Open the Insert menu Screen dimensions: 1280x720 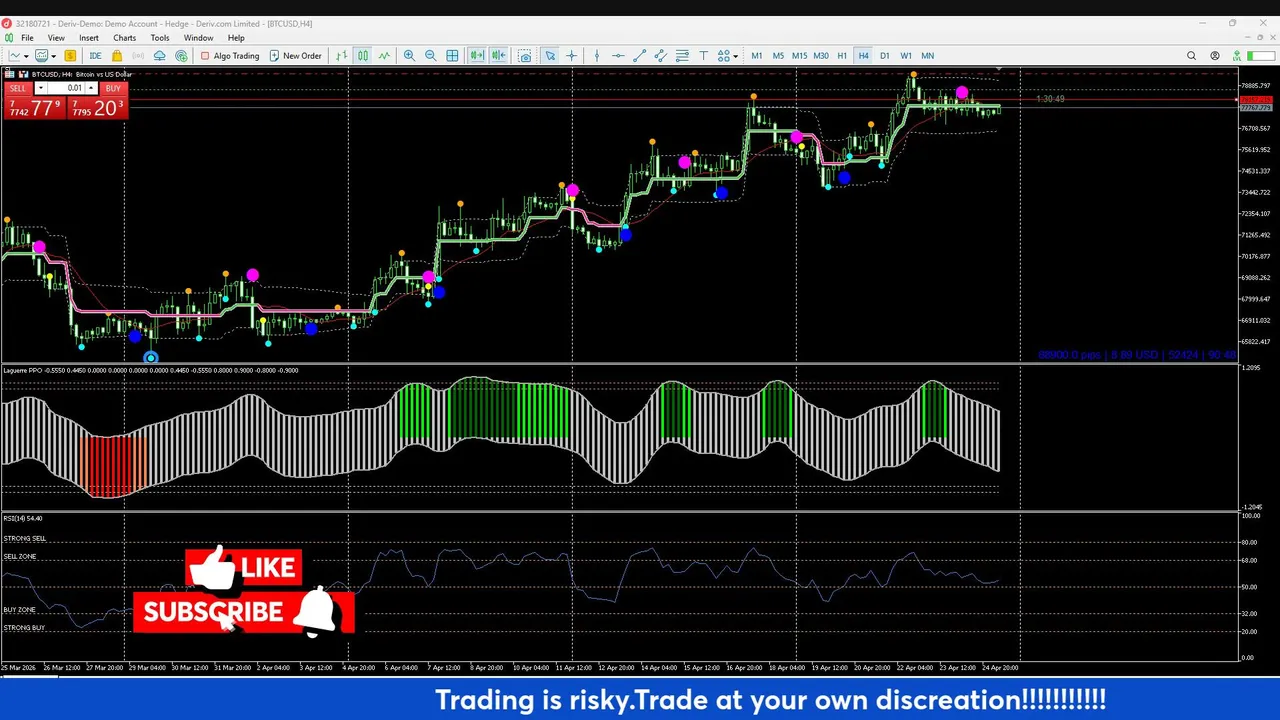point(89,38)
